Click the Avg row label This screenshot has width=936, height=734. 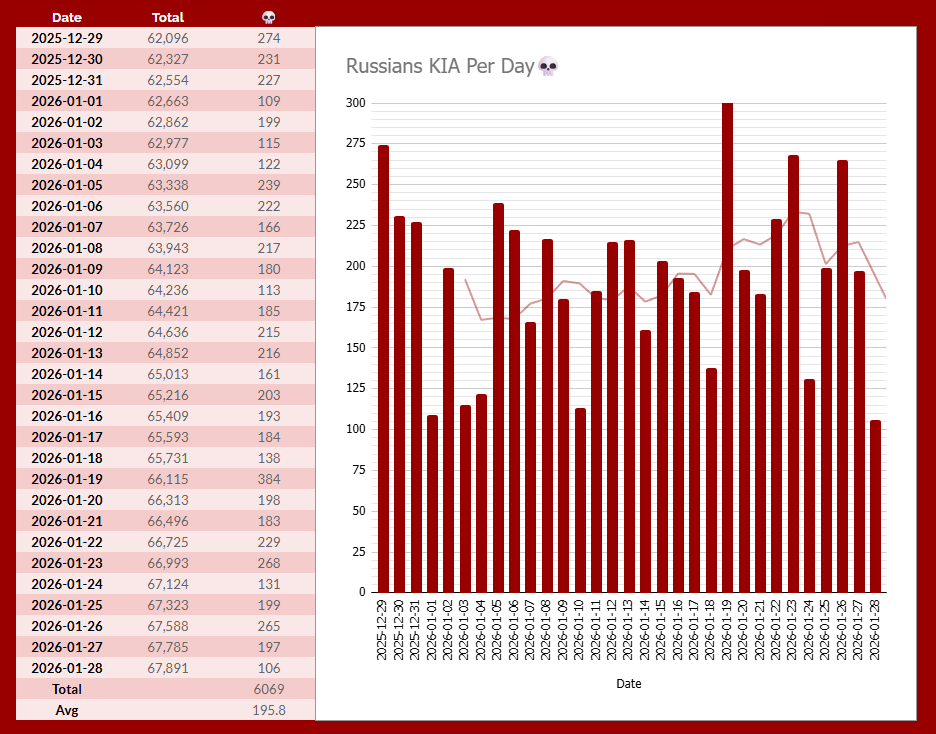coord(67,710)
